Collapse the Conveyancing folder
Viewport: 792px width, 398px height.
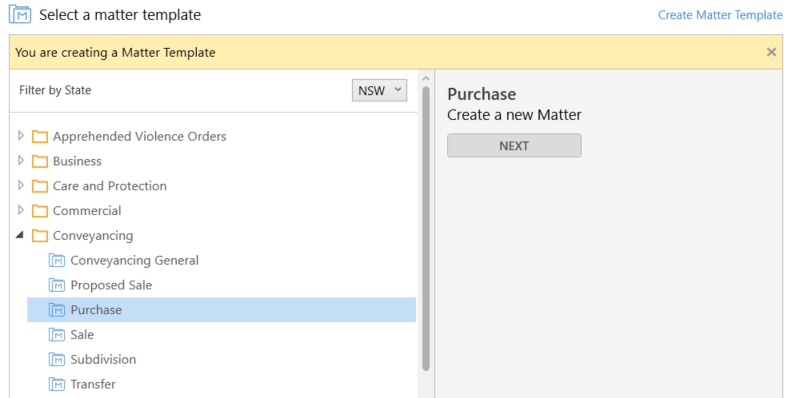(20, 235)
